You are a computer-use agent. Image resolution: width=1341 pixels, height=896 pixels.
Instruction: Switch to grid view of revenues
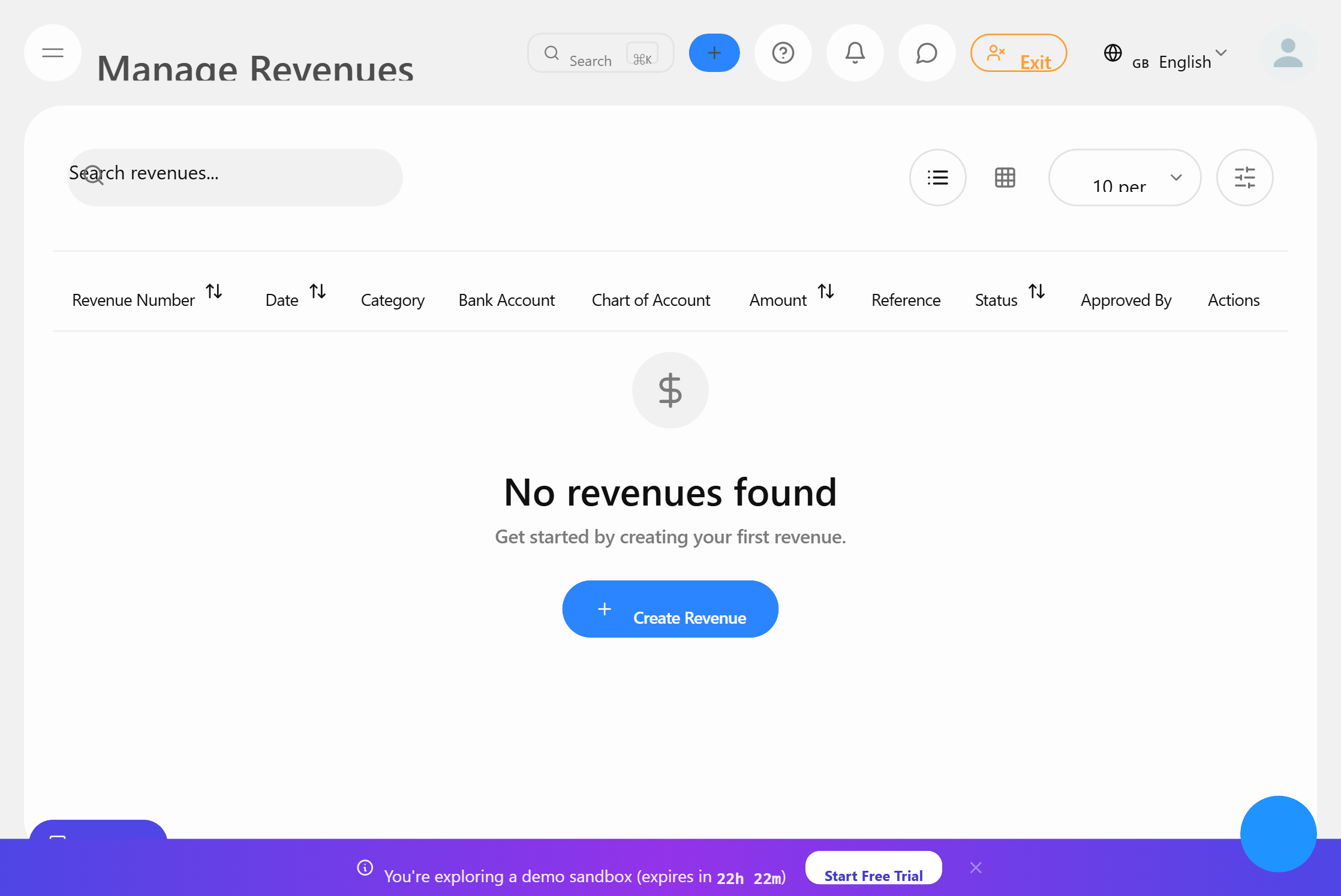pyautogui.click(x=1005, y=178)
